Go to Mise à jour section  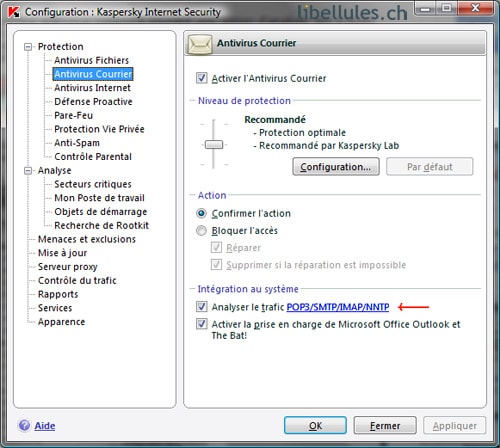(x=62, y=253)
